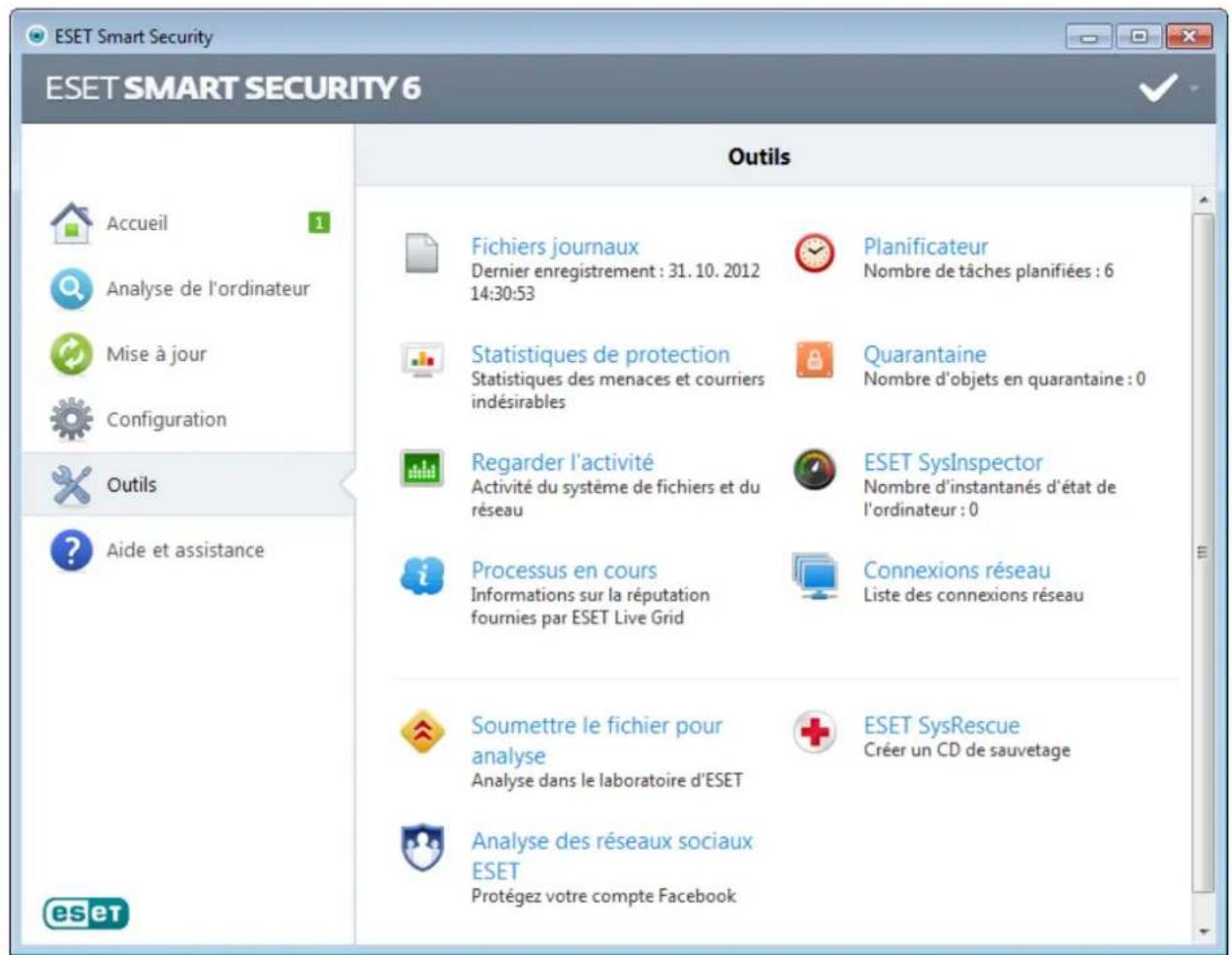Click the Accueil house icon

pos(71,223)
